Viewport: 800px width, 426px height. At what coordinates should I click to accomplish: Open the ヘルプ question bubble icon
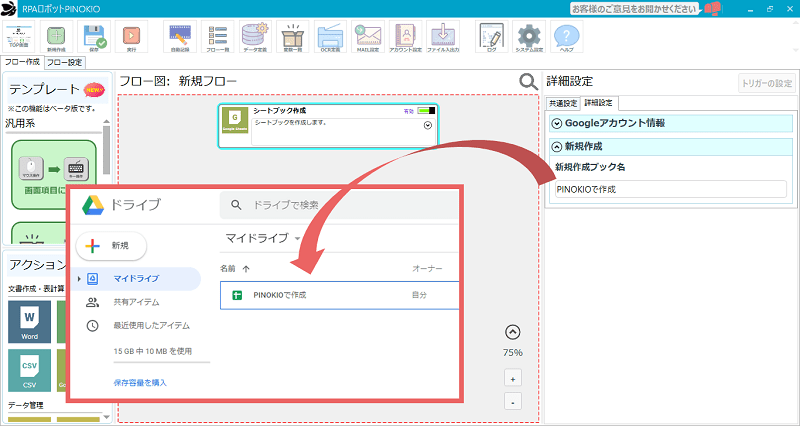click(567, 37)
